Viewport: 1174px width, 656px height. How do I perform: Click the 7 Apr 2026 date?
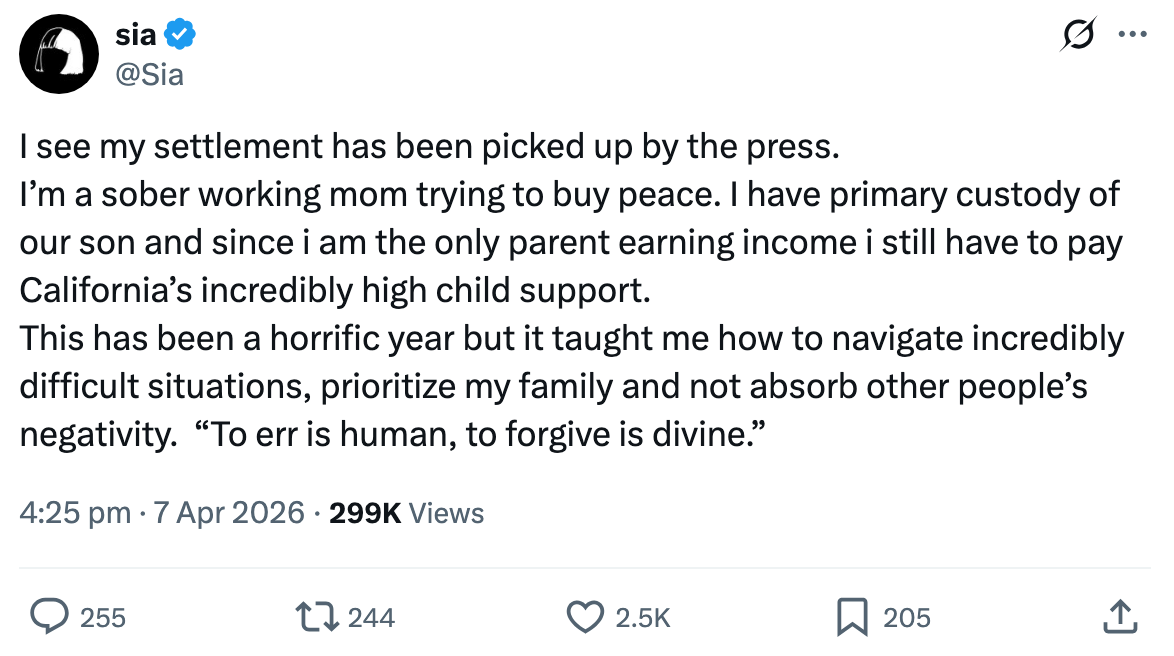click(228, 513)
